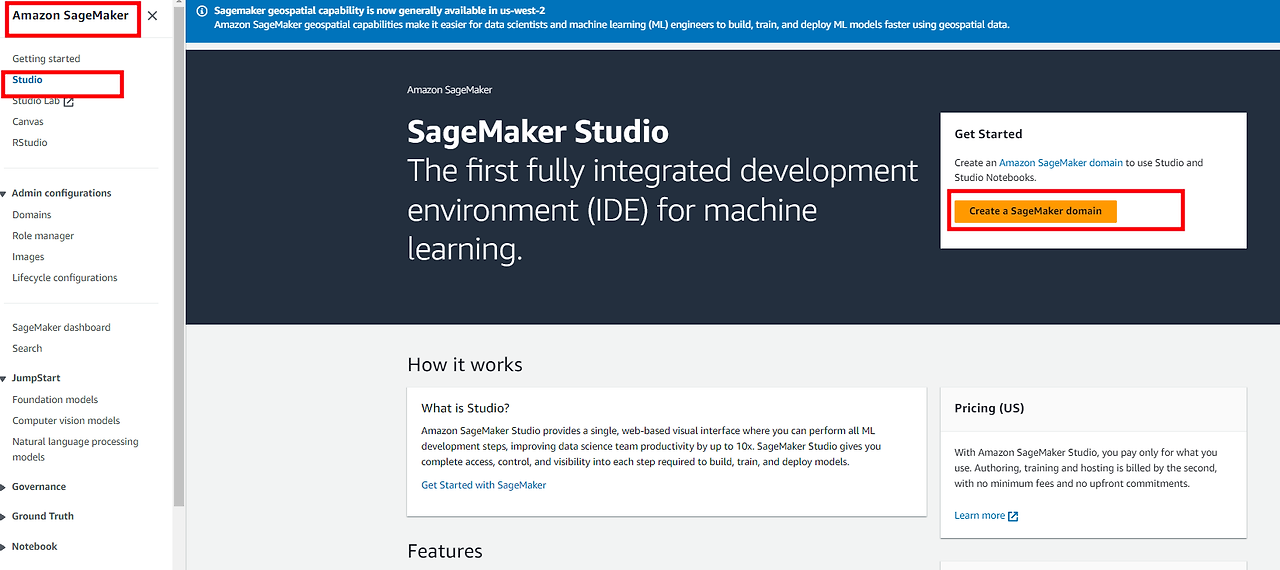1280x570 pixels.
Task: Click the What is Studio? card title
Action: (x=465, y=408)
